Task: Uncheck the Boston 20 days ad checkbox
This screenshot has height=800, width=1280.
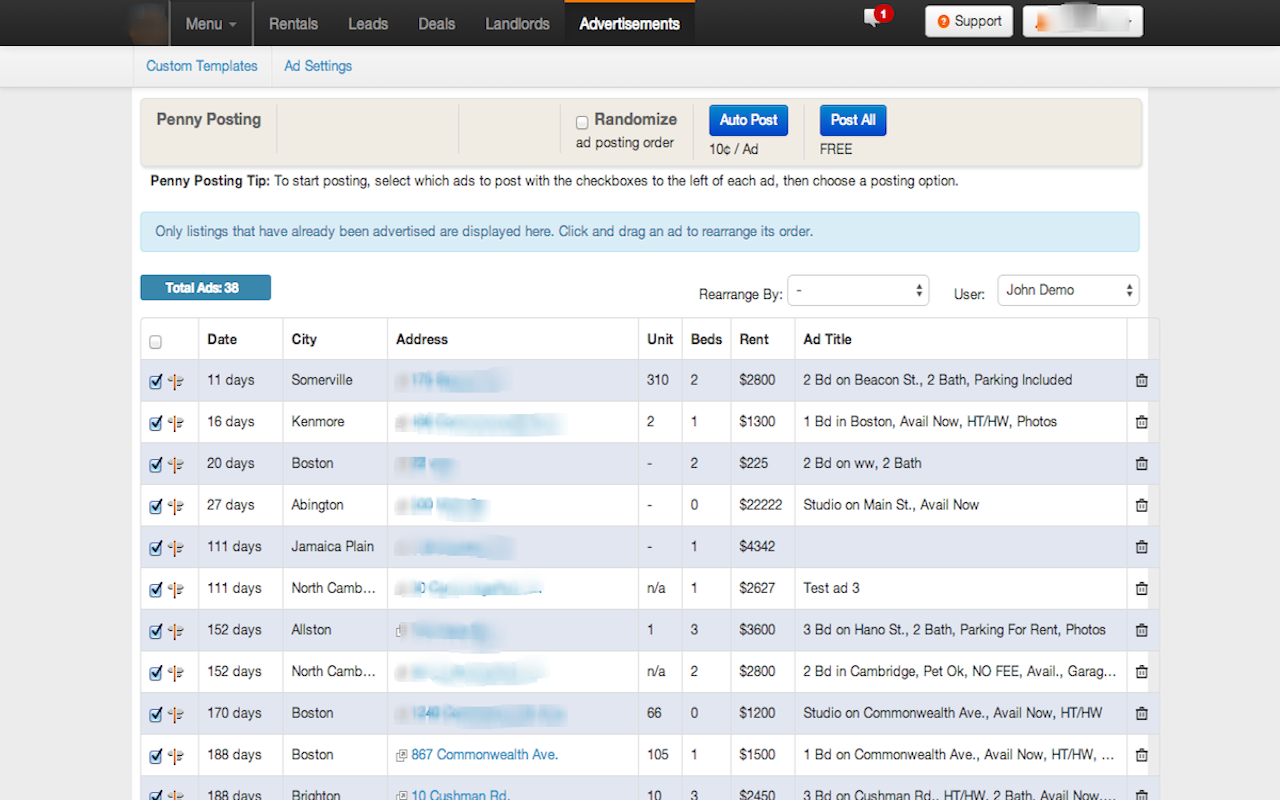Action: pos(155,464)
